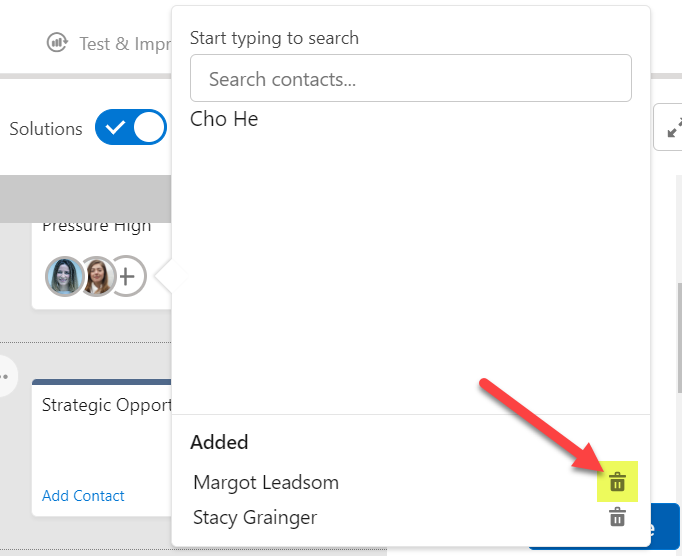This screenshot has width=682, height=556.
Task: Click the Add Contact link
Action: pyautogui.click(x=83, y=496)
